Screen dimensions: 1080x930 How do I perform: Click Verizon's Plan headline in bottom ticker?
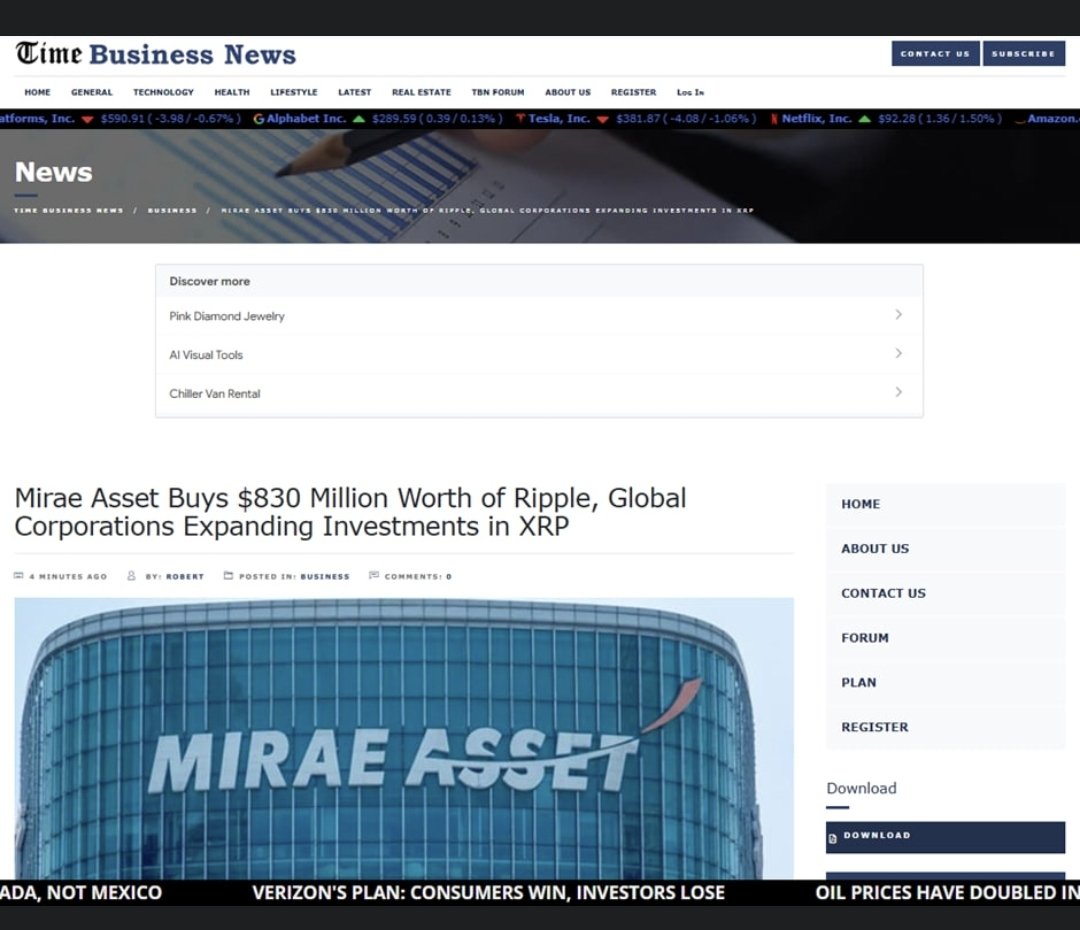[488, 893]
